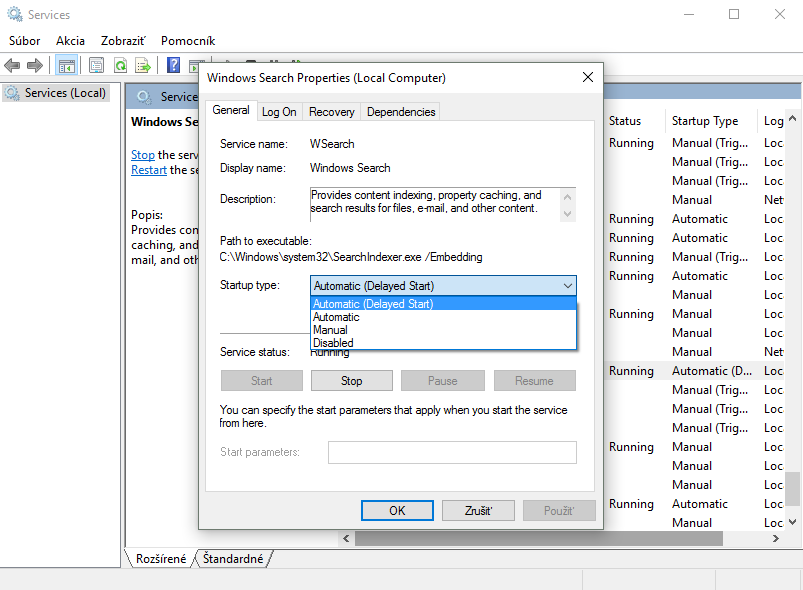Select the Automatic (D... startup type row
The width and height of the screenshot is (803, 590).
click(712, 371)
